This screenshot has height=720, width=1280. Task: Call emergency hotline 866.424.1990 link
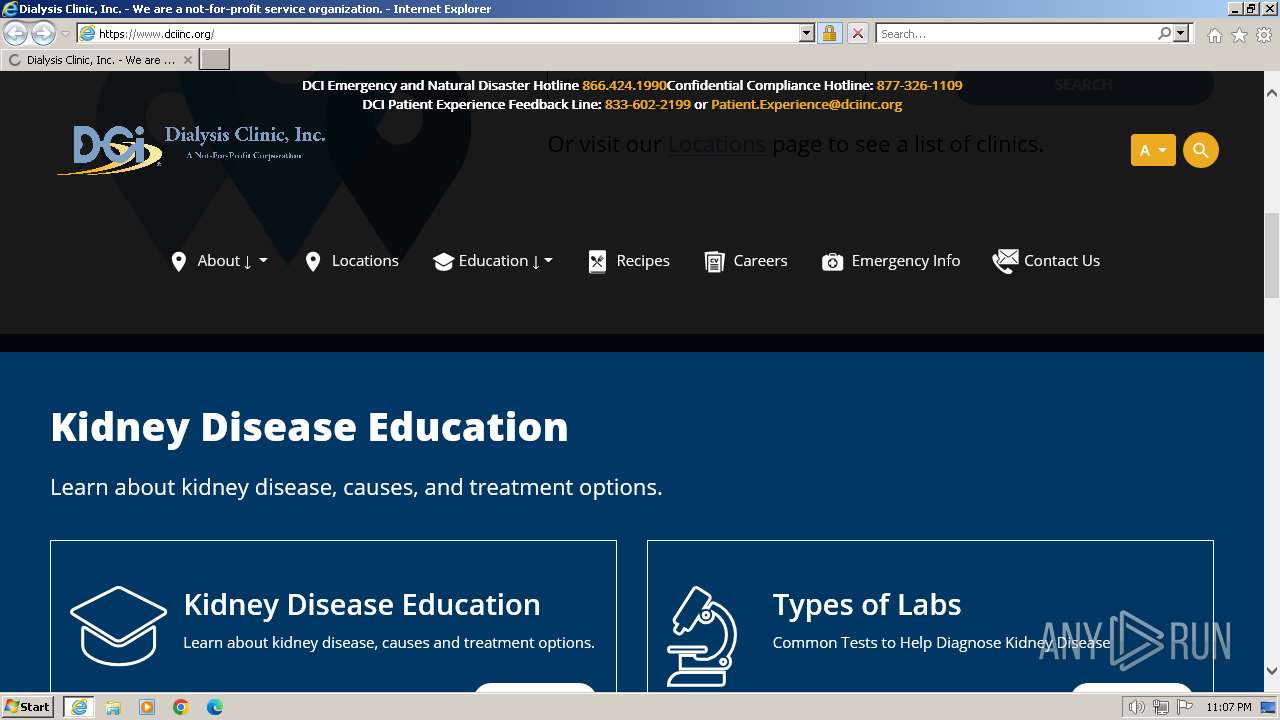(624, 85)
